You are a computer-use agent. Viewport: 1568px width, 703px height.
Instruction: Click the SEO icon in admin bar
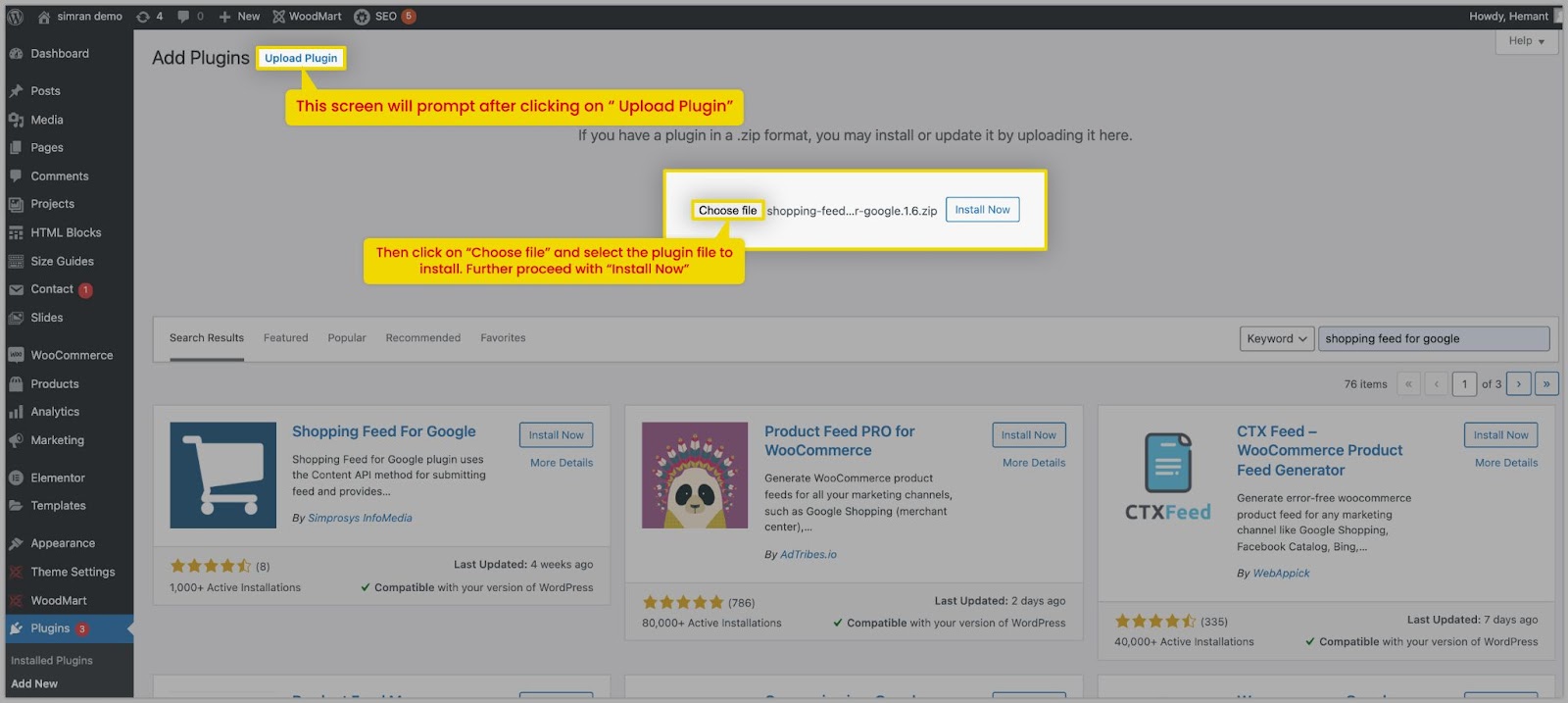[362, 17]
